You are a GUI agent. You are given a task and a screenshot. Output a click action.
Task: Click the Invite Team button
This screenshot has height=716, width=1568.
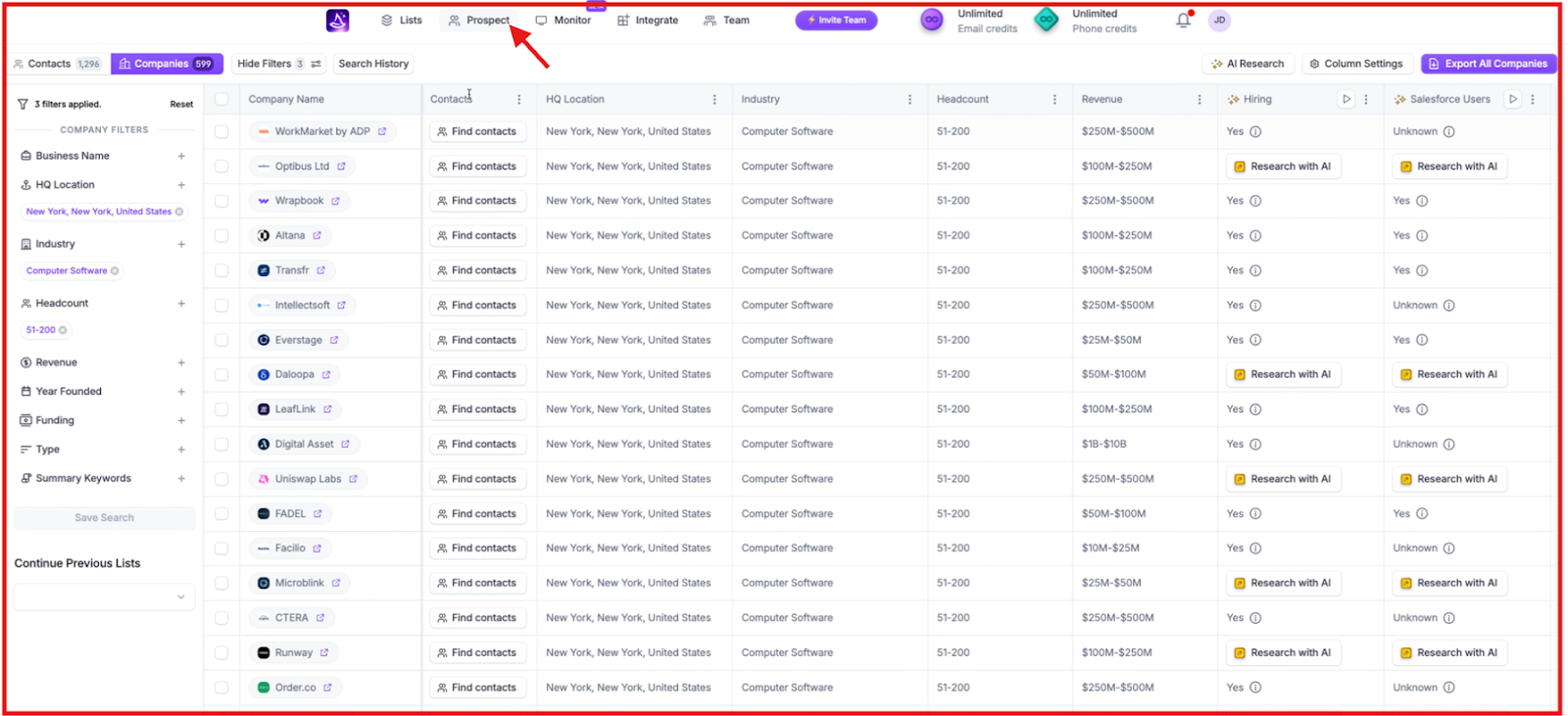tap(836, 20)
